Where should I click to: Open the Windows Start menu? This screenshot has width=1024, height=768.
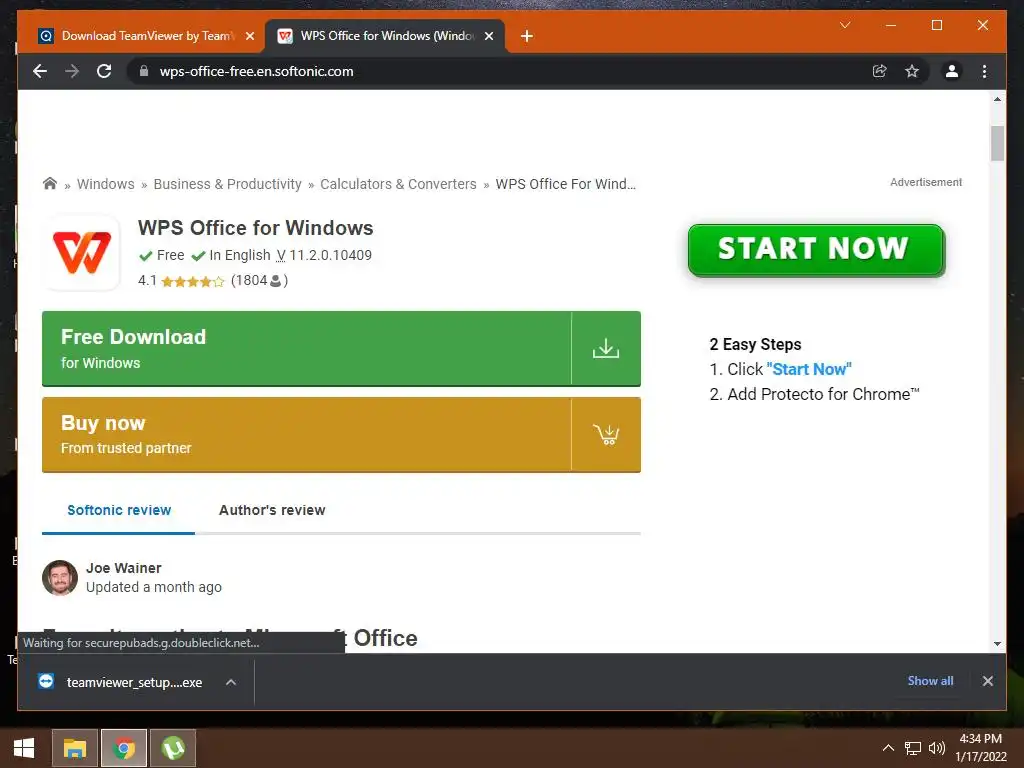(24, 748)
